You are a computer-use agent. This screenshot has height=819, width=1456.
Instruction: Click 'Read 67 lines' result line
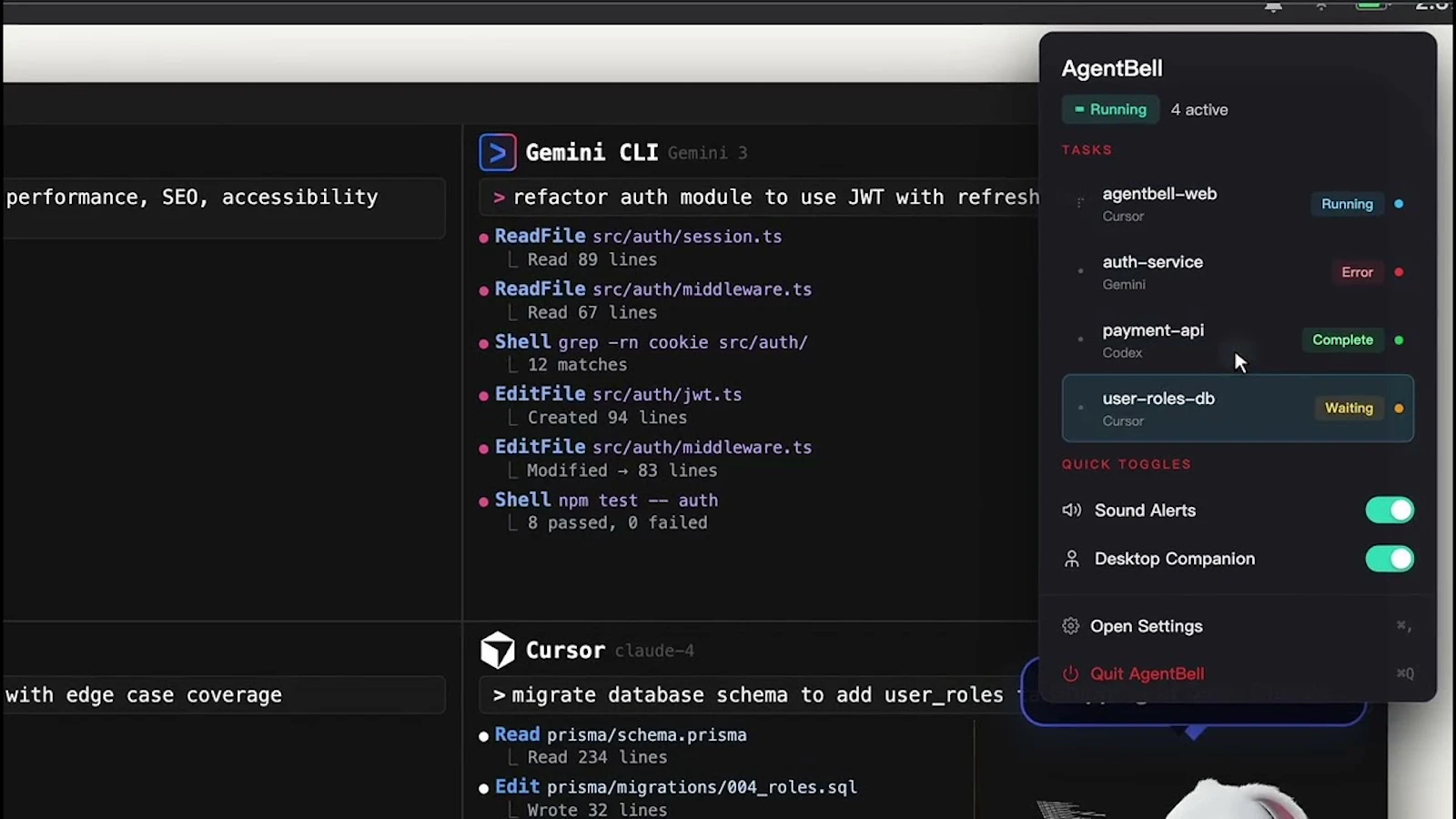pyautogui.click(x=591, y=313)
